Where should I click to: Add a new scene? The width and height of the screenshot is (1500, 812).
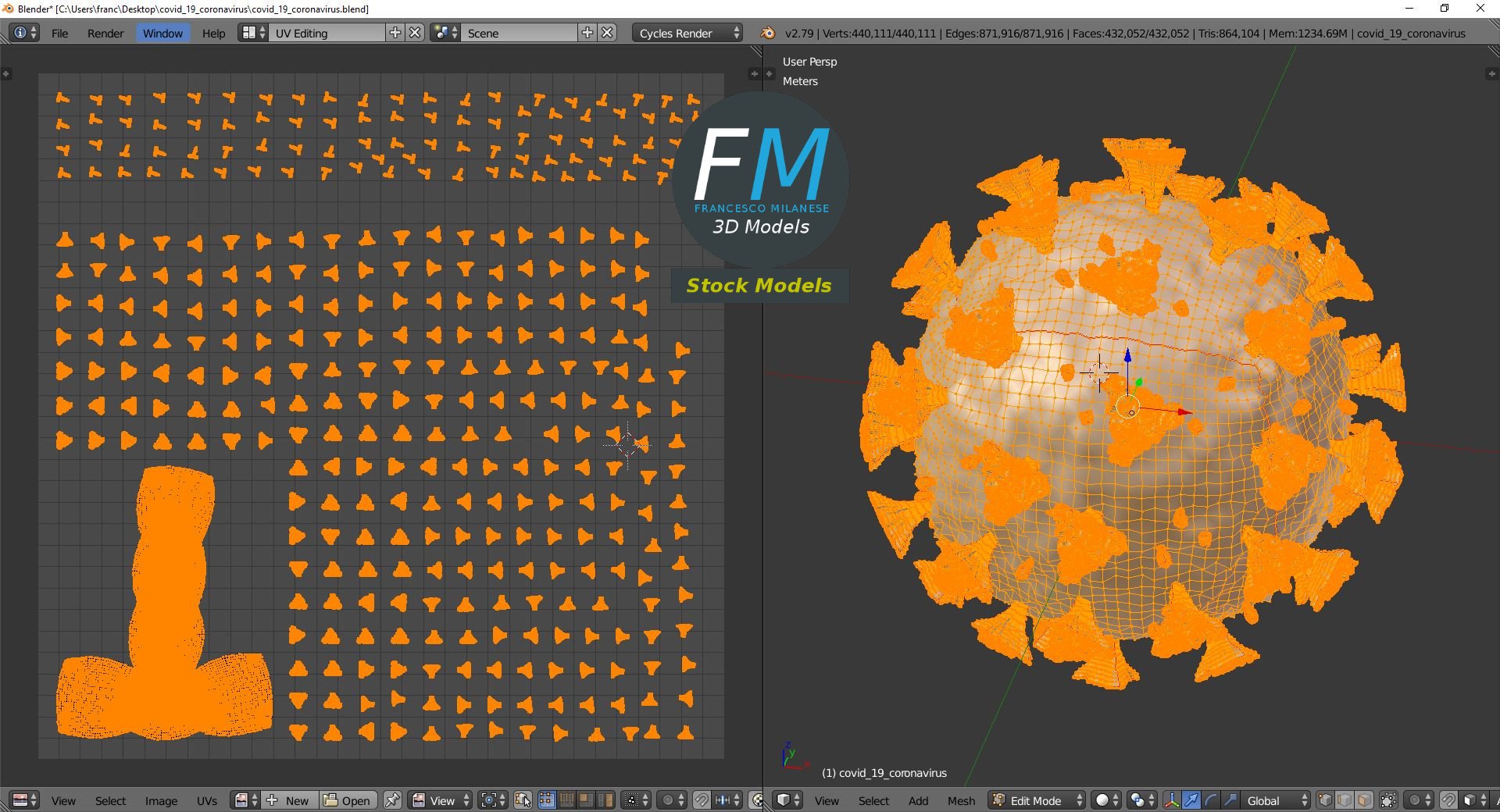click(x=587, y=33)
